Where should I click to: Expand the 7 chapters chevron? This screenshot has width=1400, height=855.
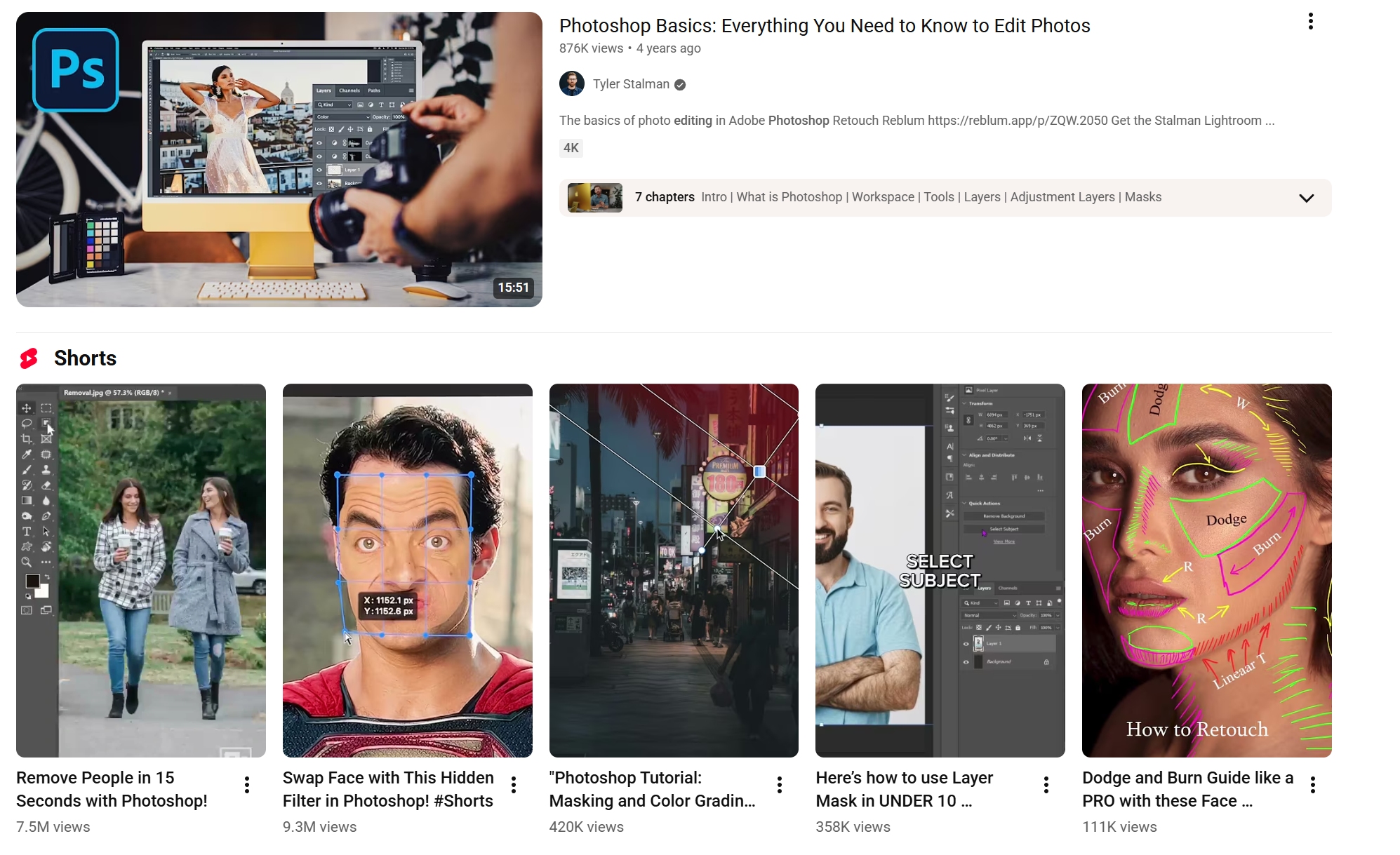click(1306, 198)
